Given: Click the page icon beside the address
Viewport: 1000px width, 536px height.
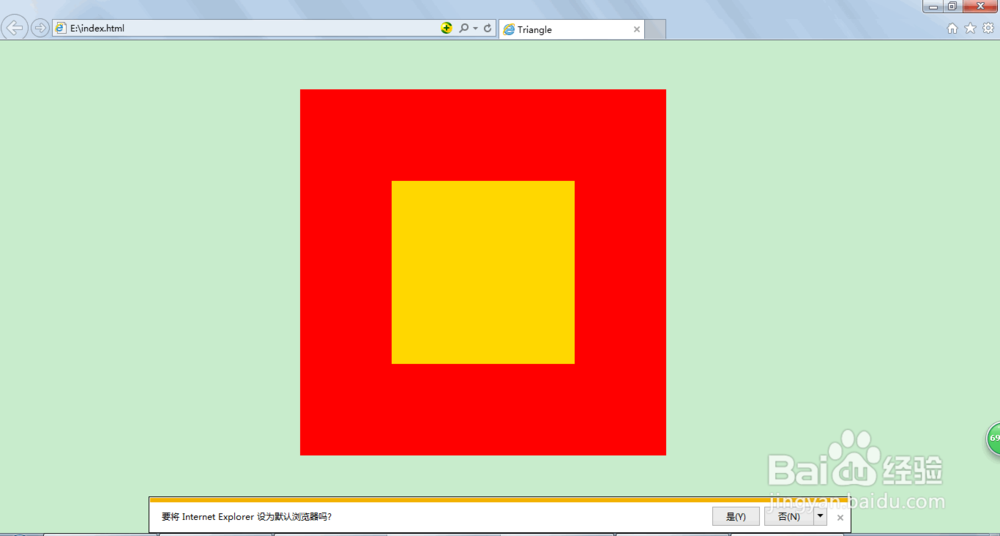Looking at the screenshot, I should [x=62, y=28].
